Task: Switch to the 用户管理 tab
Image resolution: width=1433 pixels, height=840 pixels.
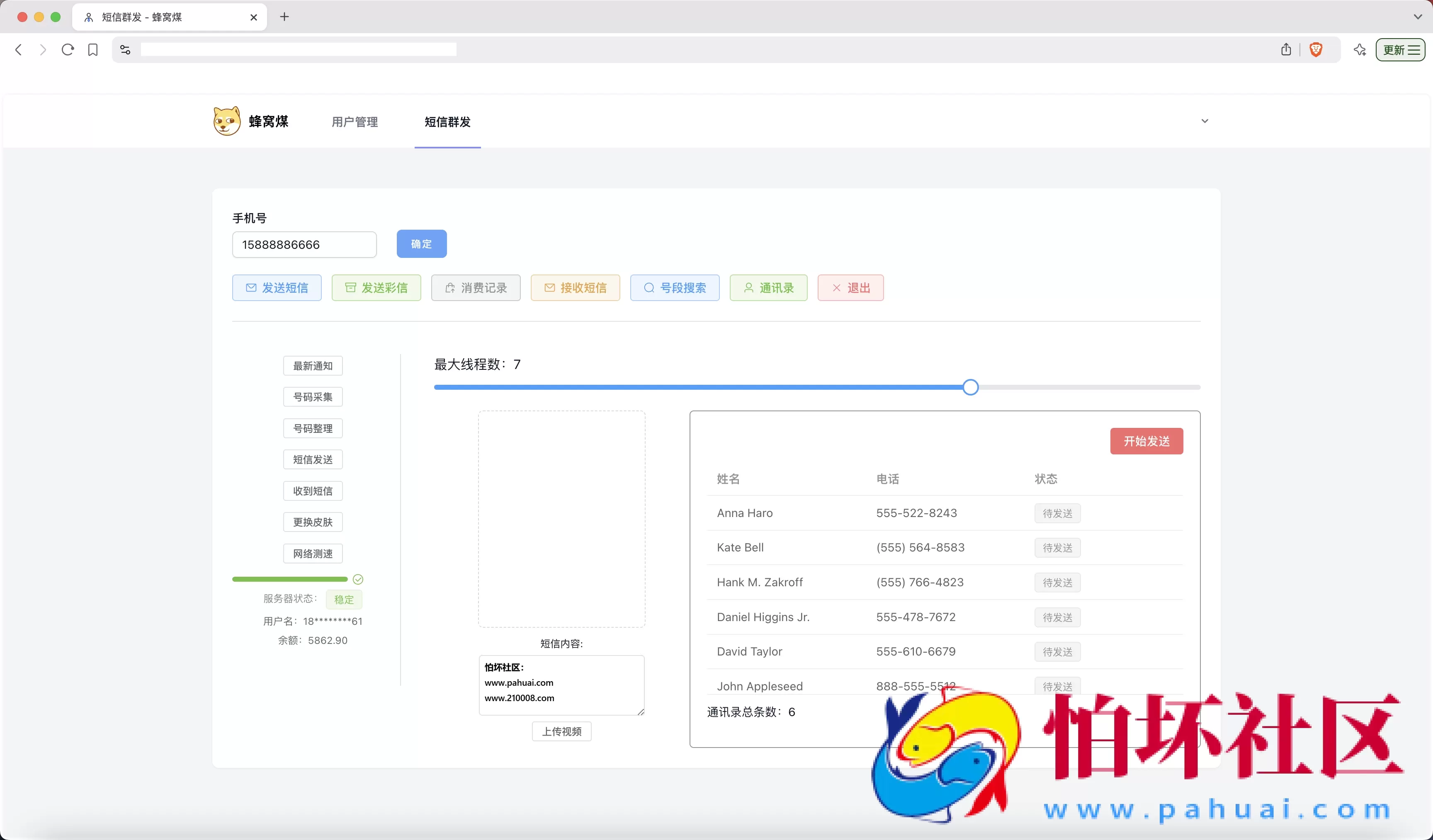Action: 354,121
